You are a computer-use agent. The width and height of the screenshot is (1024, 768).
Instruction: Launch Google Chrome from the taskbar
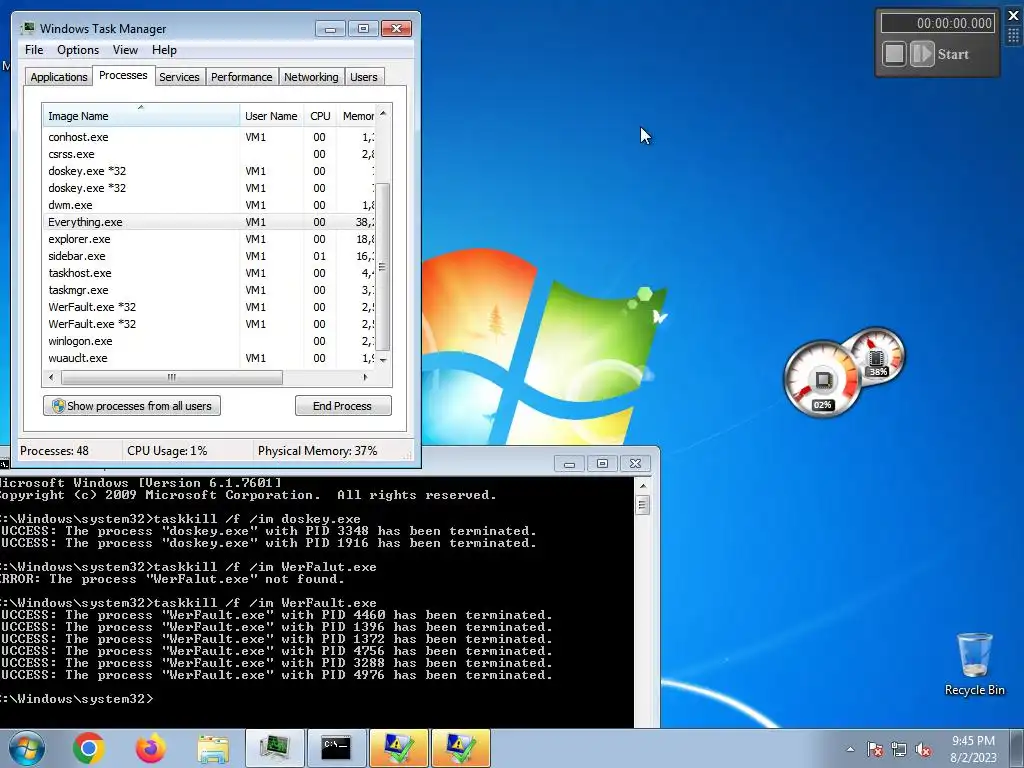89,748
